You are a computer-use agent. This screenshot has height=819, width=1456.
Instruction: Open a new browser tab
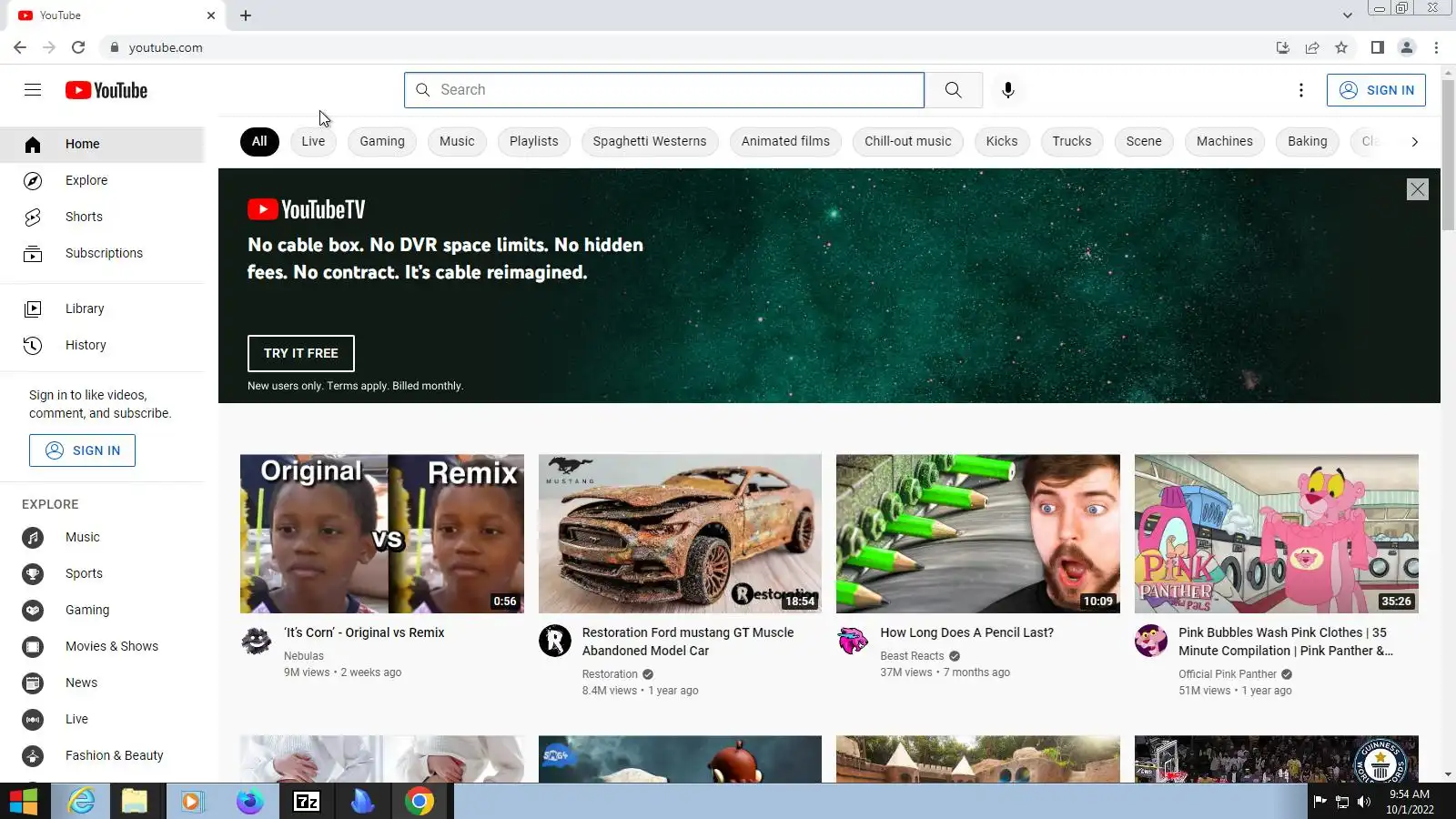(246, 15)
